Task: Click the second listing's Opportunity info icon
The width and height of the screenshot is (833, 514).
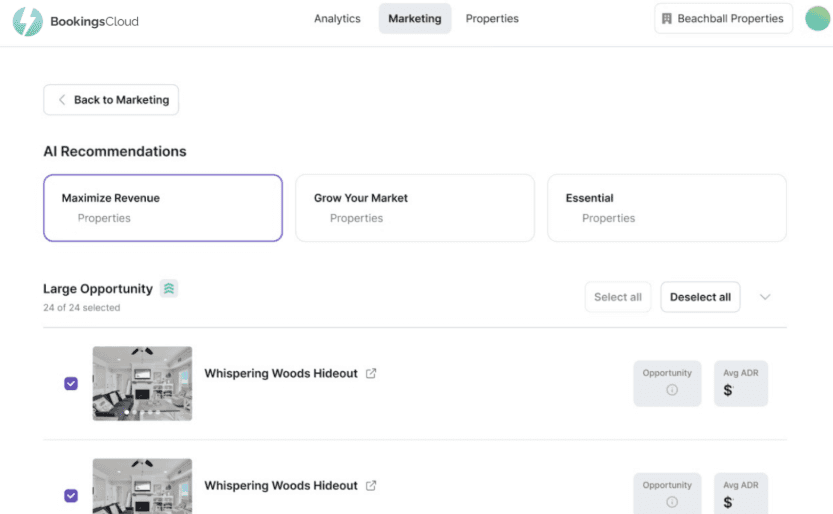Action: [x=672, y=502]
